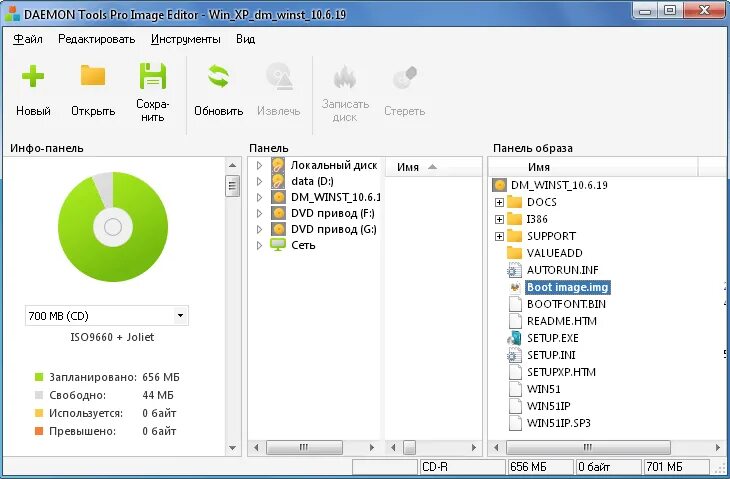This screenshot has width=730, height=479.
Task: Expand the I386 folder with plus box
Action: [499, 219]
